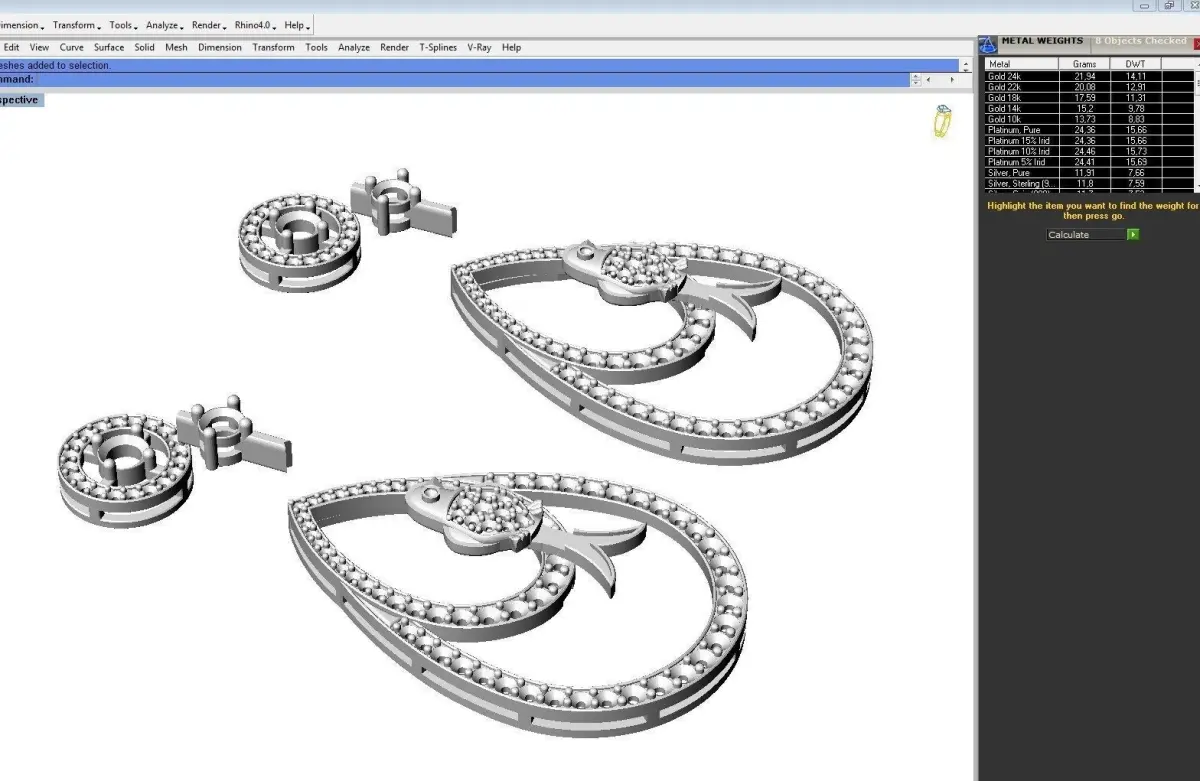Click the metal weights table scrollbar
Image resolution: width=1200 pixels, height=781 pixels.
1197,125
